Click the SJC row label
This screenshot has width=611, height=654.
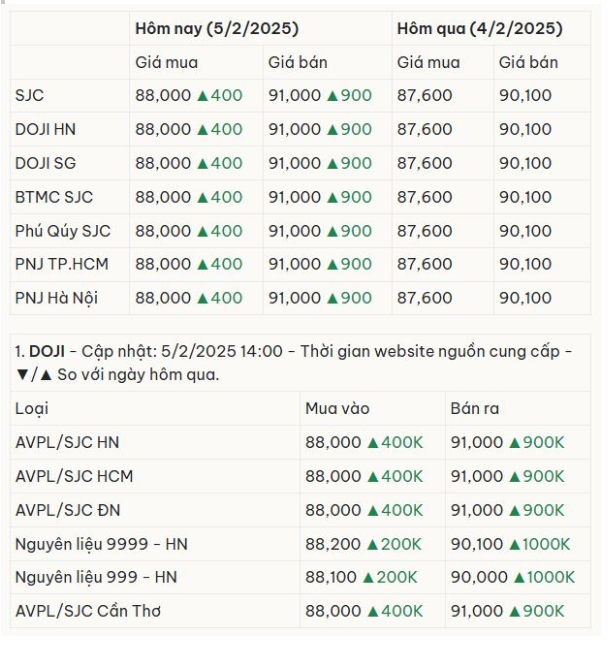pos(29,96)
